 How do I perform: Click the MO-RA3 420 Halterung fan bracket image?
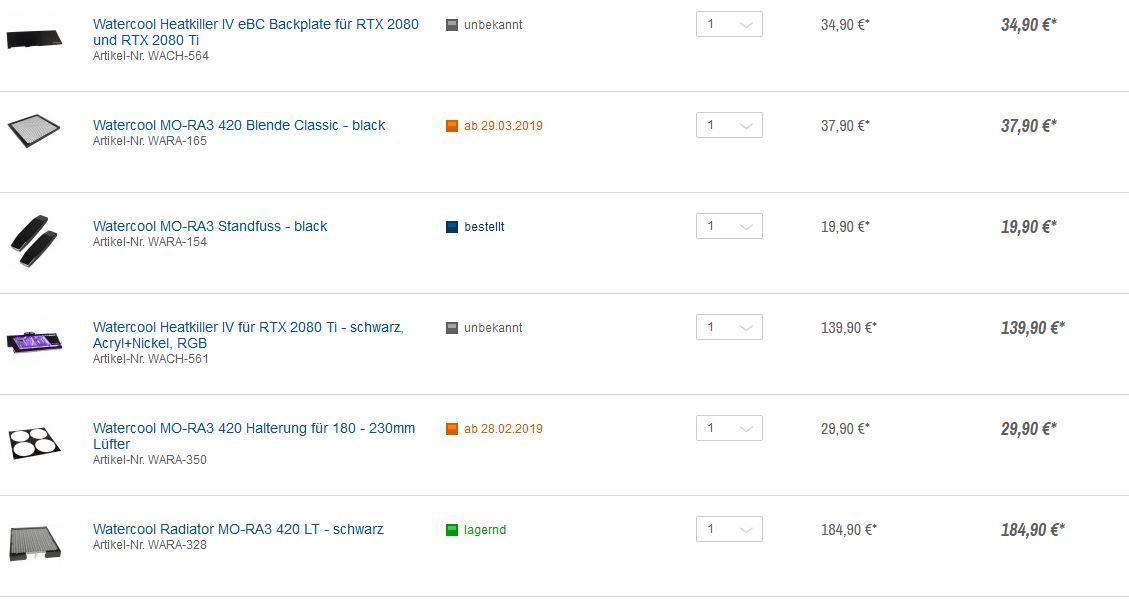click(x=34, y=442)
